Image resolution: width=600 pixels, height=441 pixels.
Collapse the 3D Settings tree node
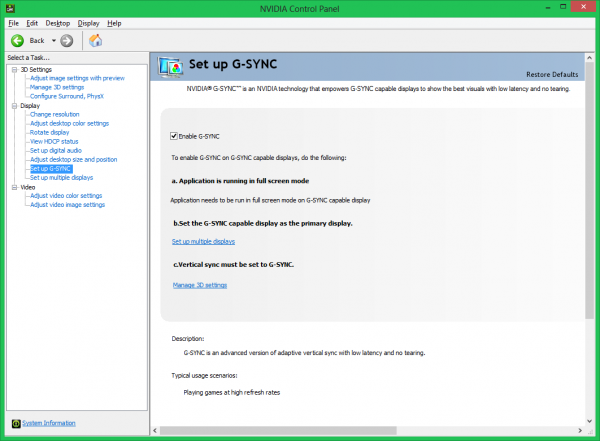point(15,70)
